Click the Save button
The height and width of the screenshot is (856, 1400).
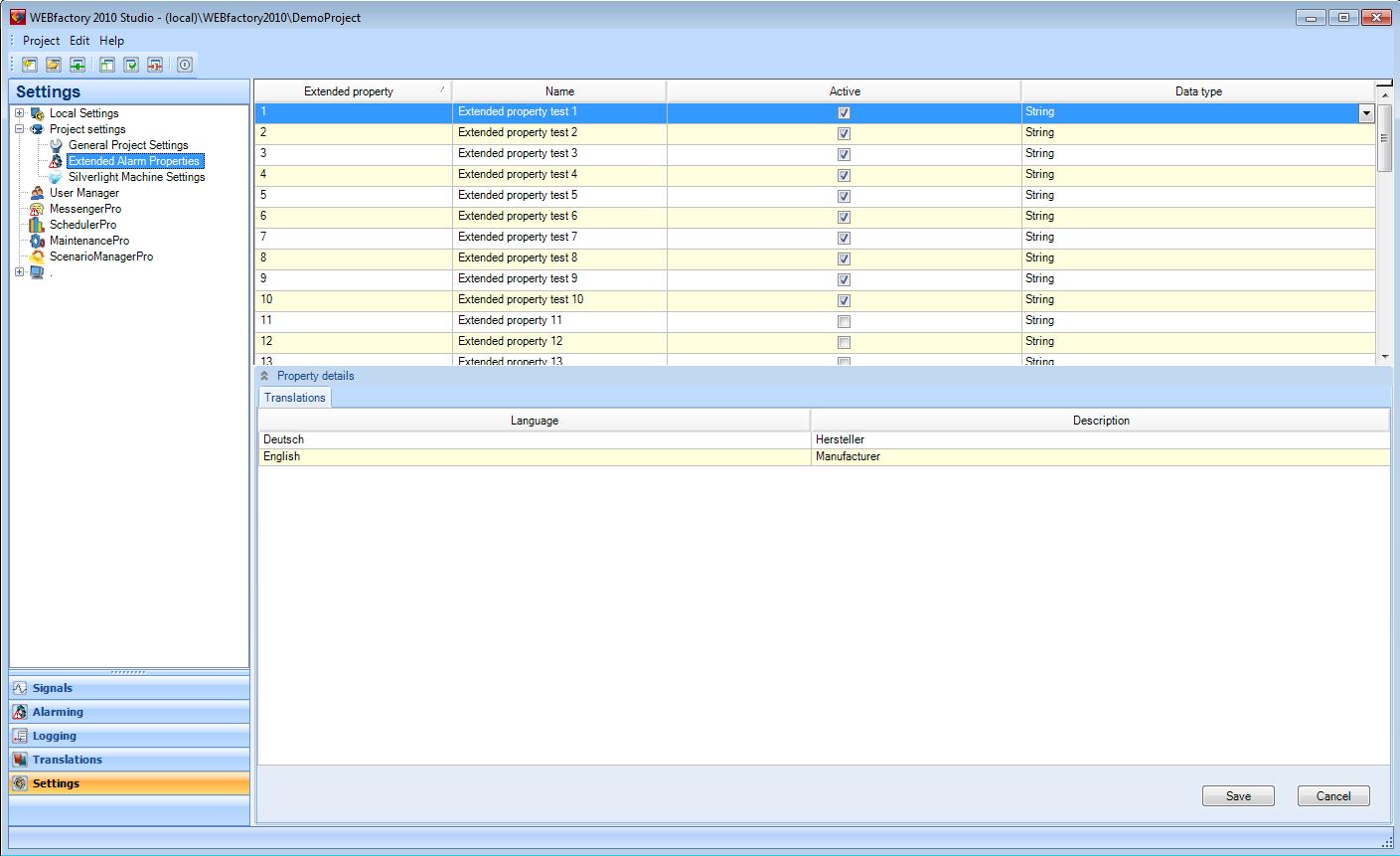(1238, 796)
